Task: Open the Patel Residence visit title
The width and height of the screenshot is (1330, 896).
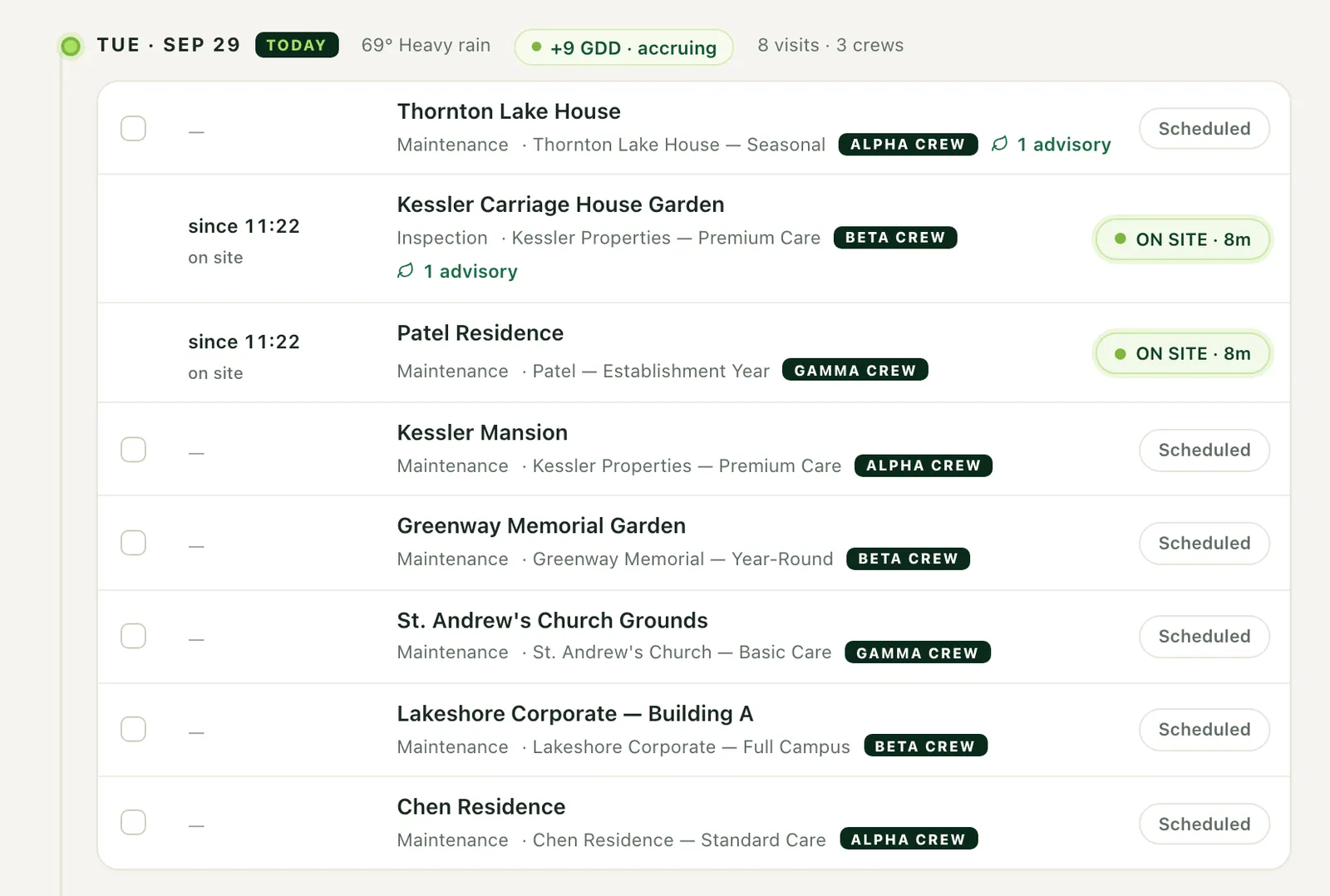Action: point(480,333)
